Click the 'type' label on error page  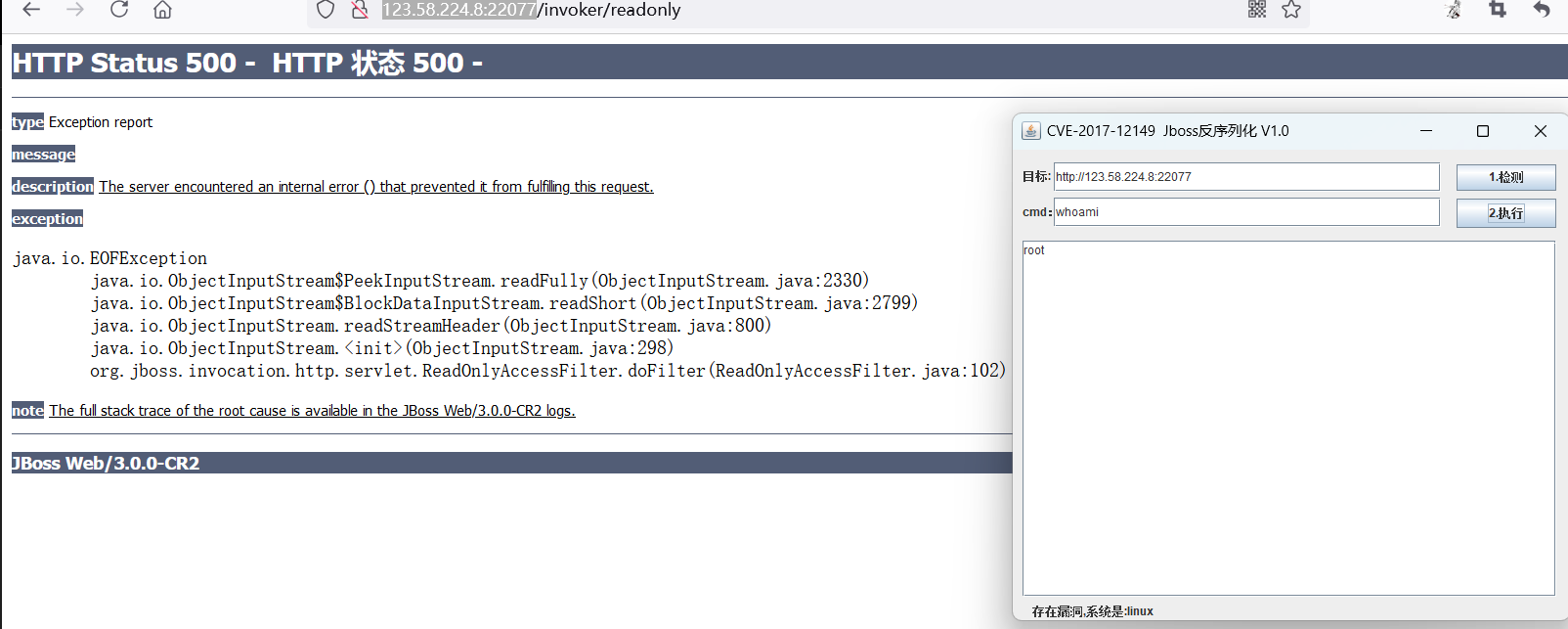click(x=27, y=122)
